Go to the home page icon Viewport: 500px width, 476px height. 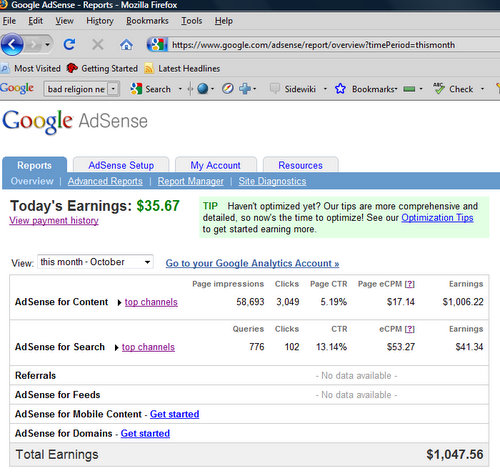pos(126,44)
